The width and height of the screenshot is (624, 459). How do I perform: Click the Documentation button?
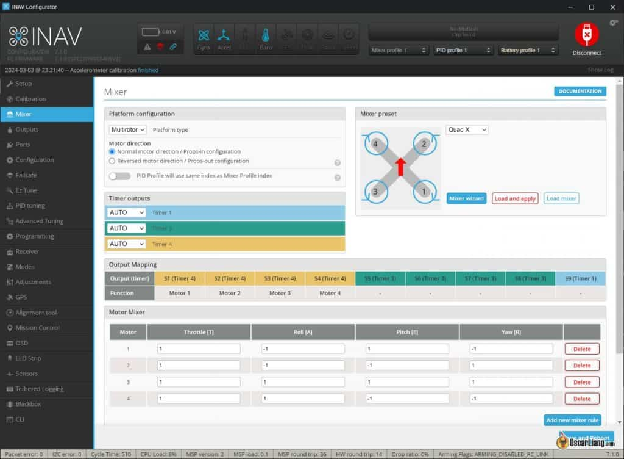[580, 91]
